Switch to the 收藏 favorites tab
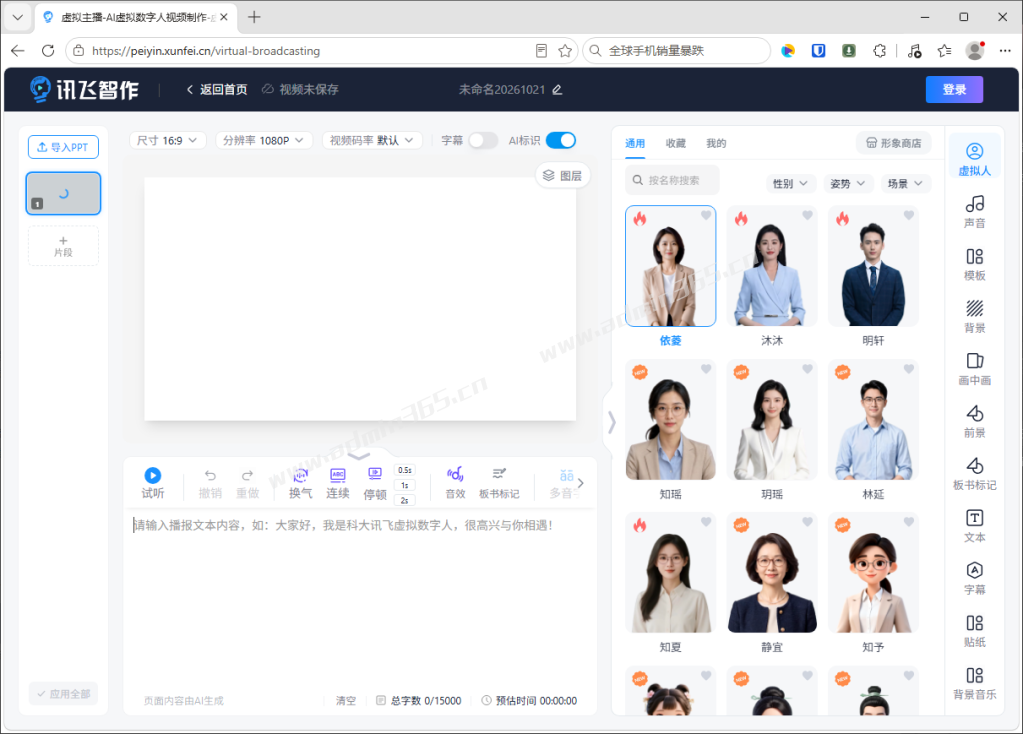 (x=675, y=144)
